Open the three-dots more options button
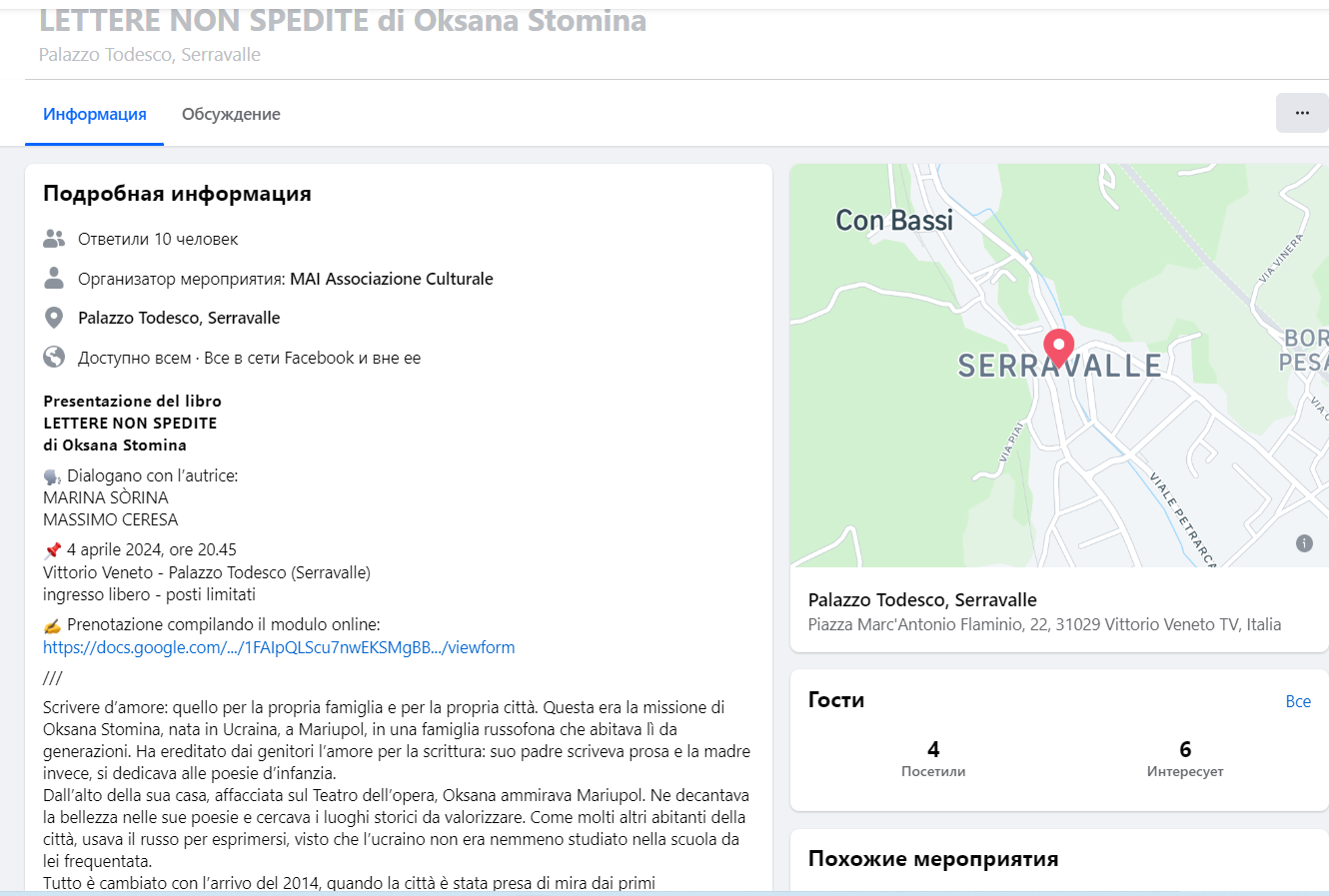The height and width of the screenshot is (896, 1329). pyautogui.click(x=1302, y=113)
